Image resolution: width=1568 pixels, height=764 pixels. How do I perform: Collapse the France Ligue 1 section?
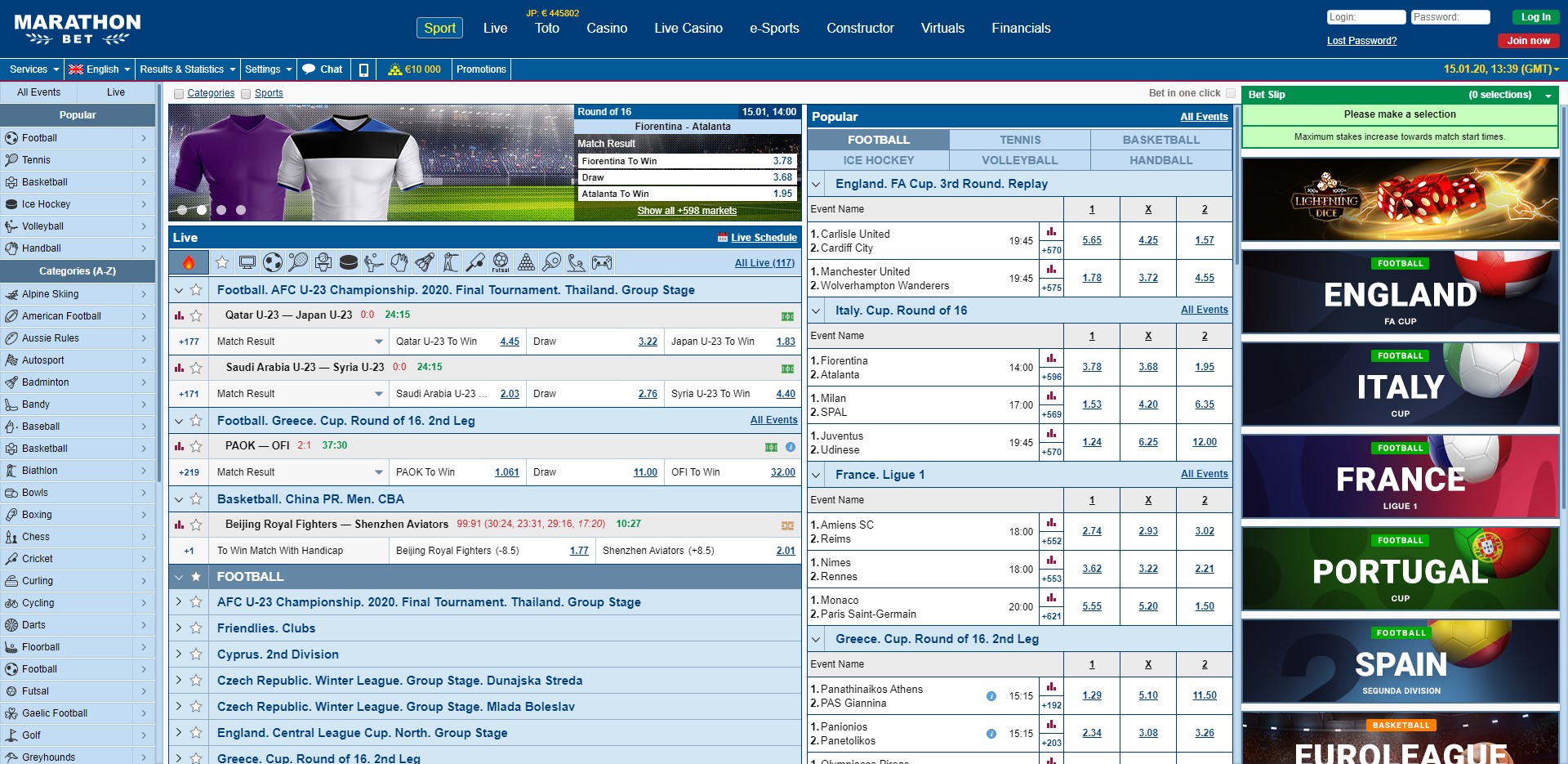click(x=816, y=475)
